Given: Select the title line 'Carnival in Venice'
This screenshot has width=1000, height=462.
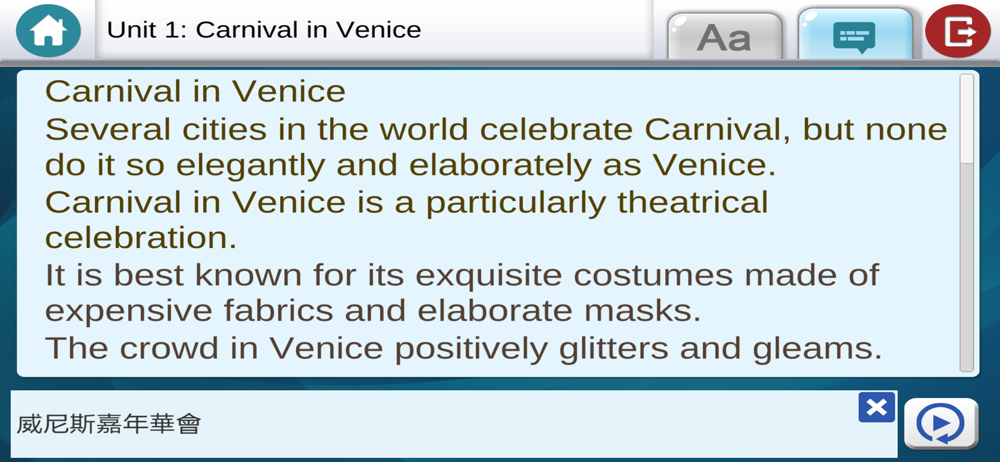Looking at the screenshot, I should coord(195,92).
